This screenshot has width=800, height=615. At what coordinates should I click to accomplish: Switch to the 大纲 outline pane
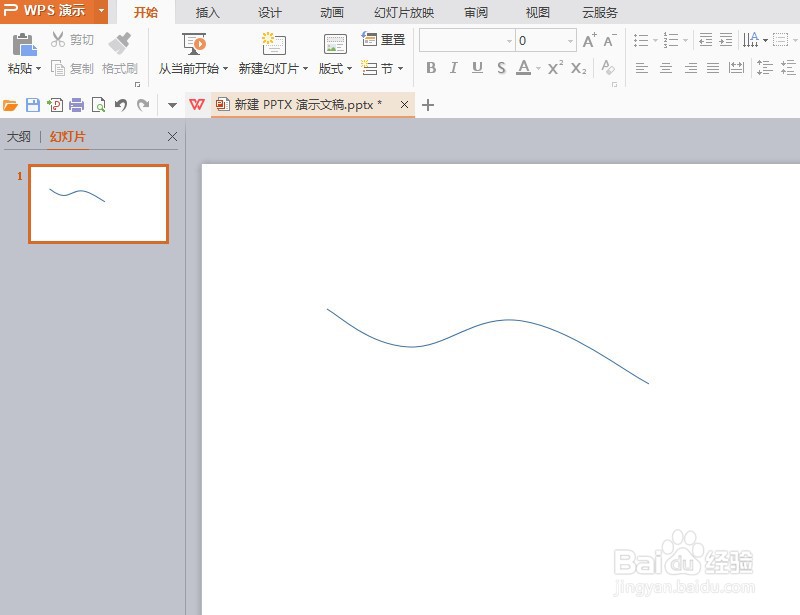[18, 137]
